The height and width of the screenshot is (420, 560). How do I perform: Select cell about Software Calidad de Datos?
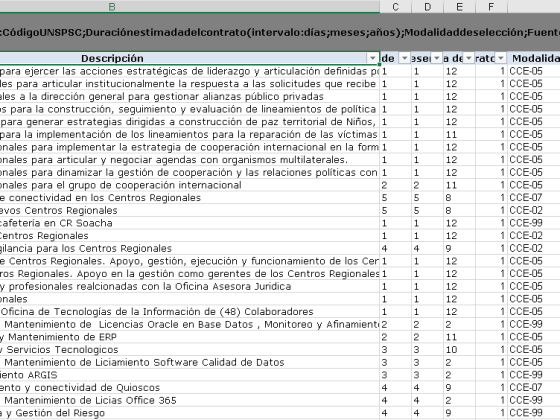[190, 362]
